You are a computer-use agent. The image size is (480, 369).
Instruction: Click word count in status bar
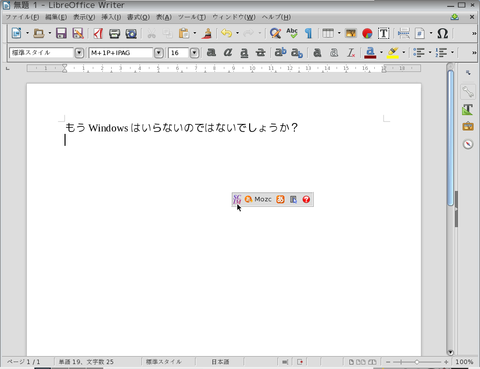click(x=86, y=362)
